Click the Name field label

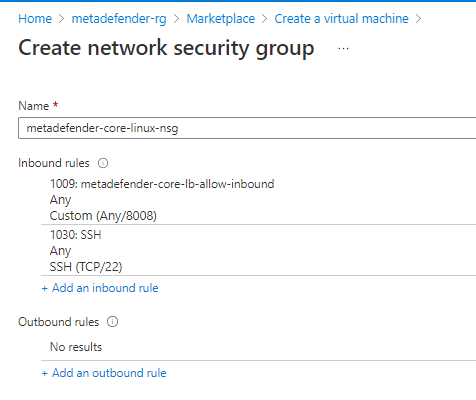[x=34, y=106]
